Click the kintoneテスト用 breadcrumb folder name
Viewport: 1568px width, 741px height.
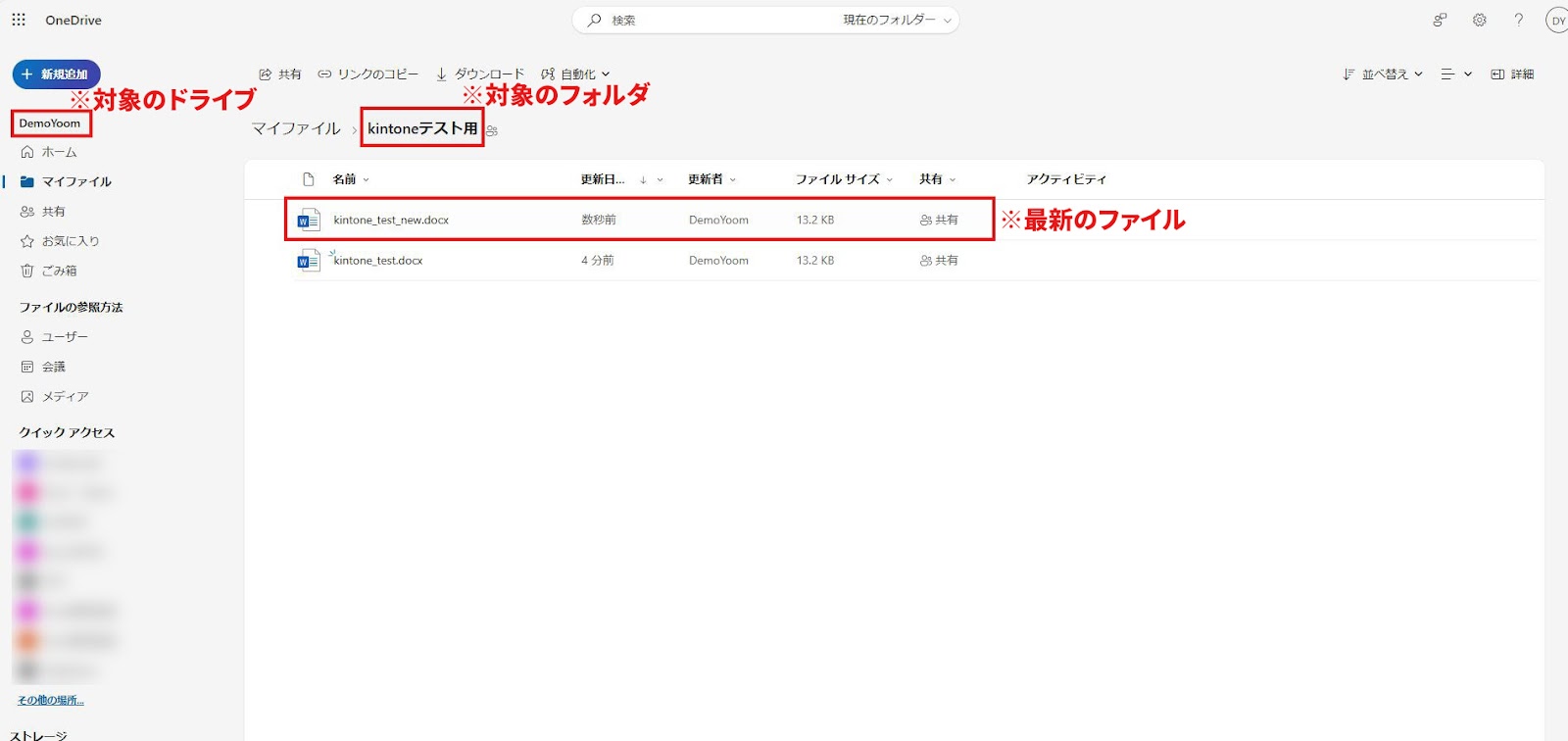pyautogui.click(x=422, y=129)
